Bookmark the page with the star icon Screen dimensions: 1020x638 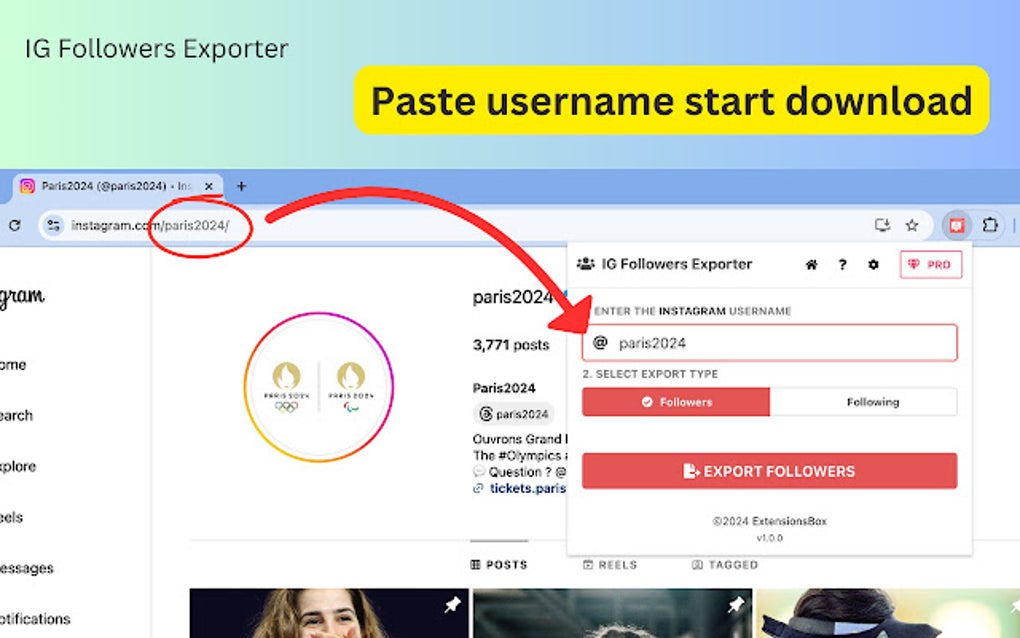click(x=911, y=226)
